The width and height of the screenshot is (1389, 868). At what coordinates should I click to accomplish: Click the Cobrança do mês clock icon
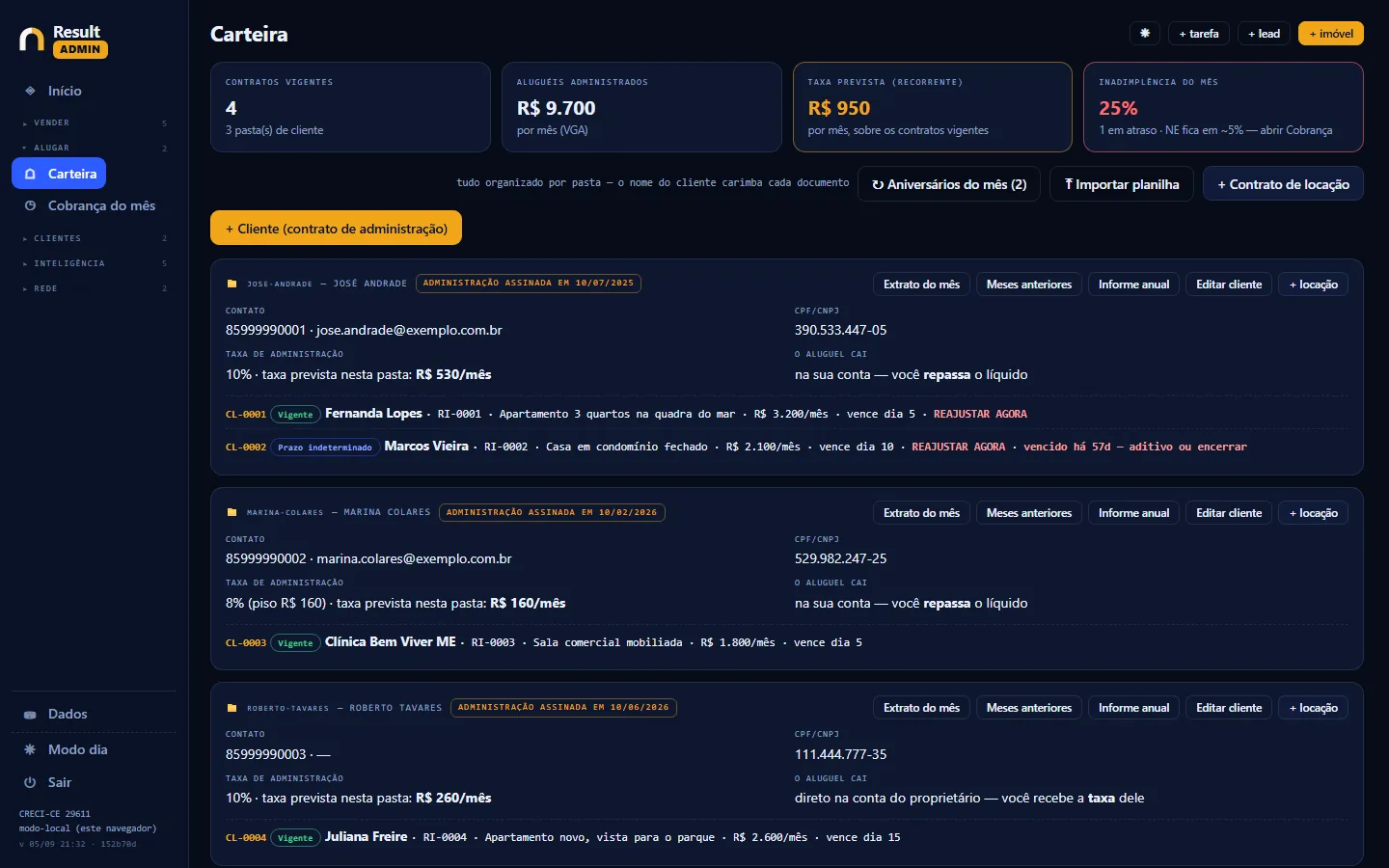point(30,205)
